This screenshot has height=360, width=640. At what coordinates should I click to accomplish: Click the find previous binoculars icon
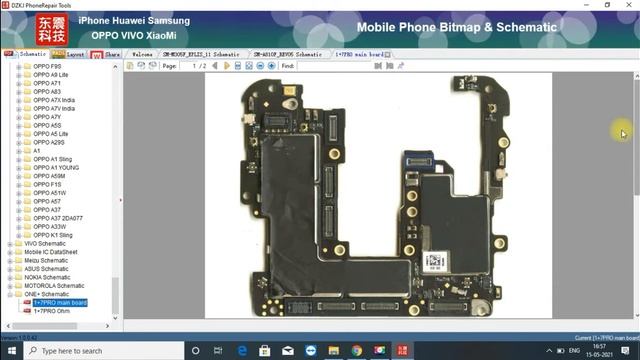[x=378, y=66]
